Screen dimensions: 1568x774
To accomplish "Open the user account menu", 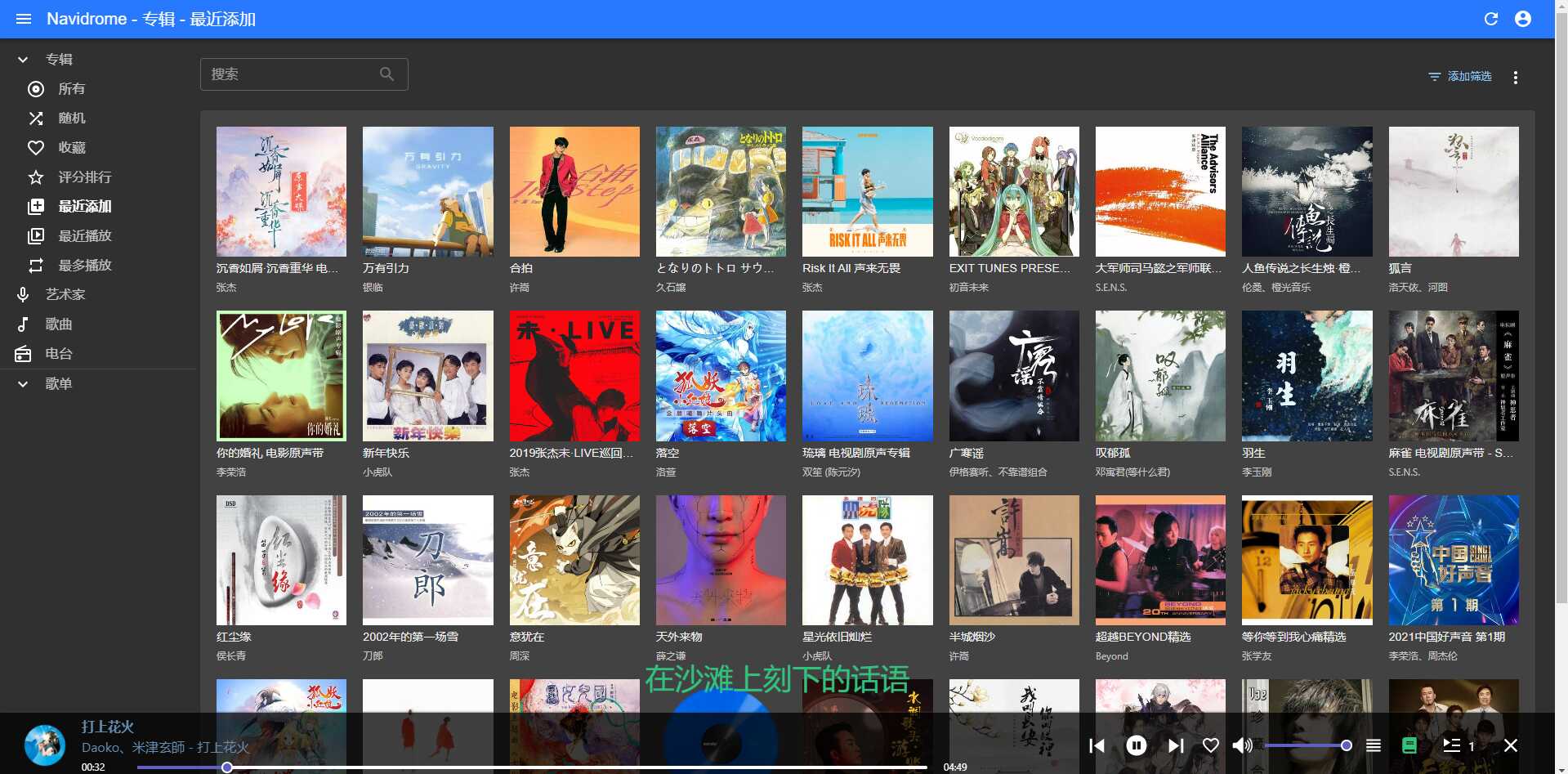I will tap(1522, 19).
